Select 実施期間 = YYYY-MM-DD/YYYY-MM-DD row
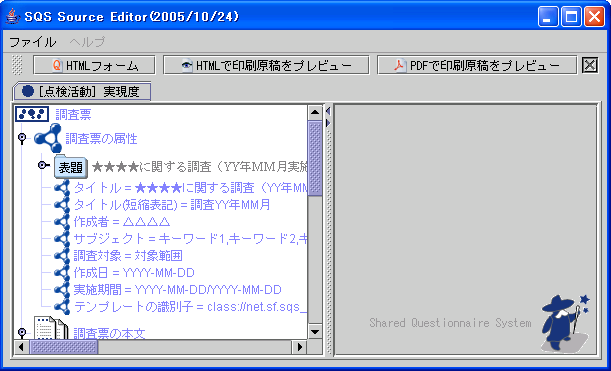Viewport: 611px width, 371px height. [x=177, y=290]
